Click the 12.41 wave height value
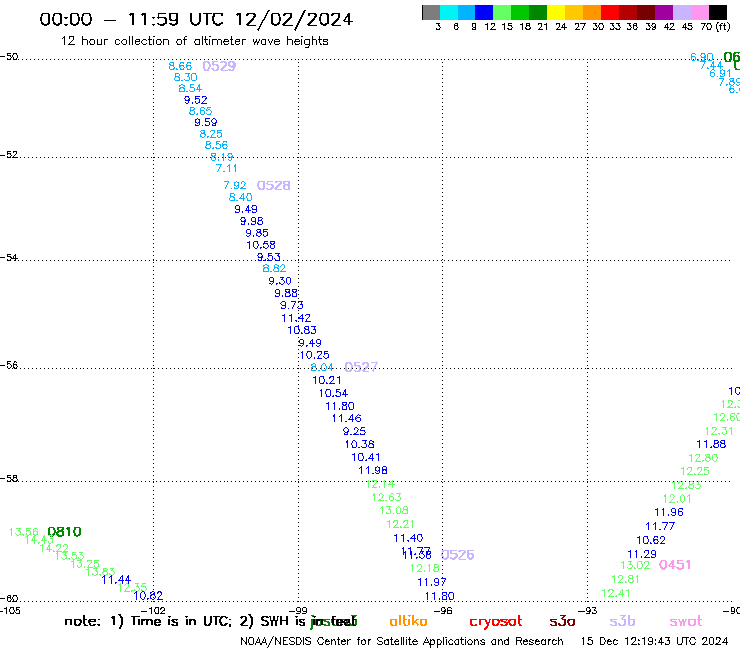This screenshot has width=740, height=650. click(x=616, y=593)
